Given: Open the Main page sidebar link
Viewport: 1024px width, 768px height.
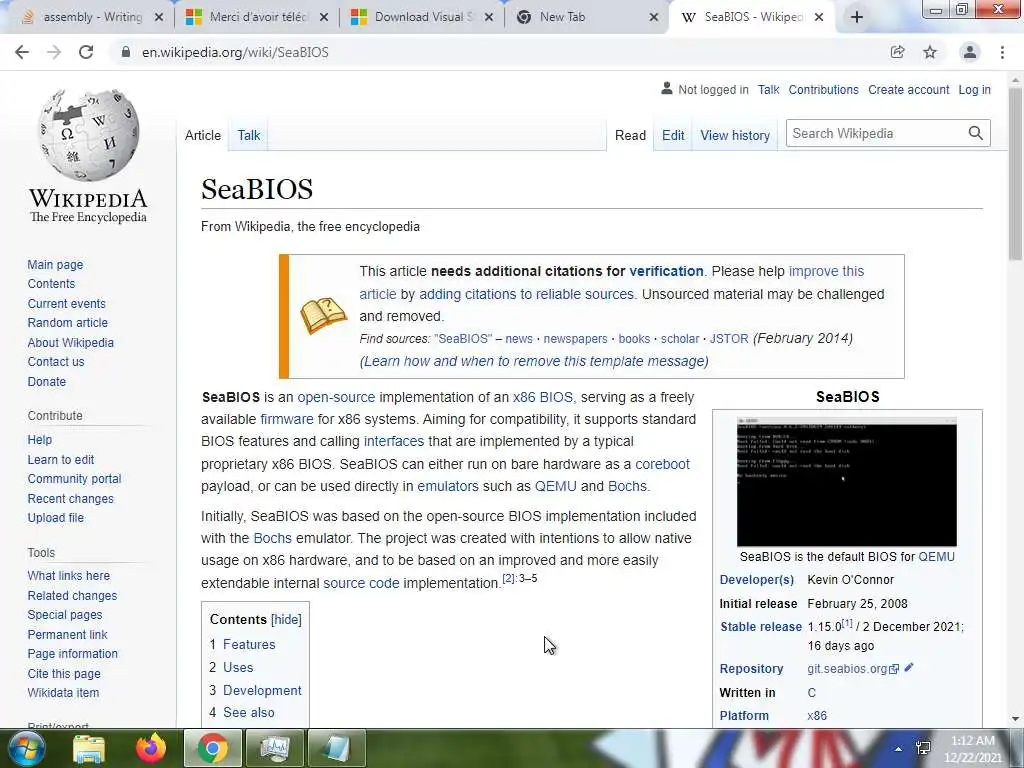Looking at the screenshot, I should pos(55,264).
